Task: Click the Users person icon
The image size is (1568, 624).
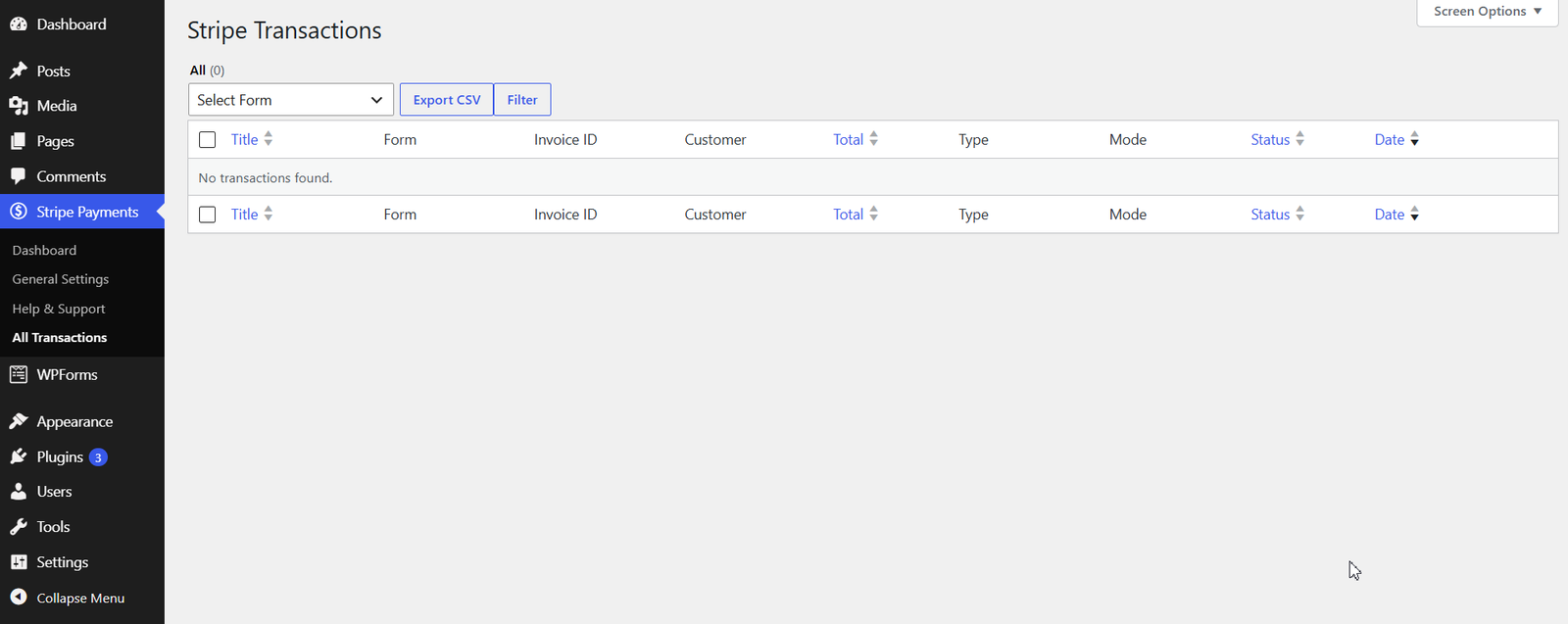Action: [x=19, y=492]
